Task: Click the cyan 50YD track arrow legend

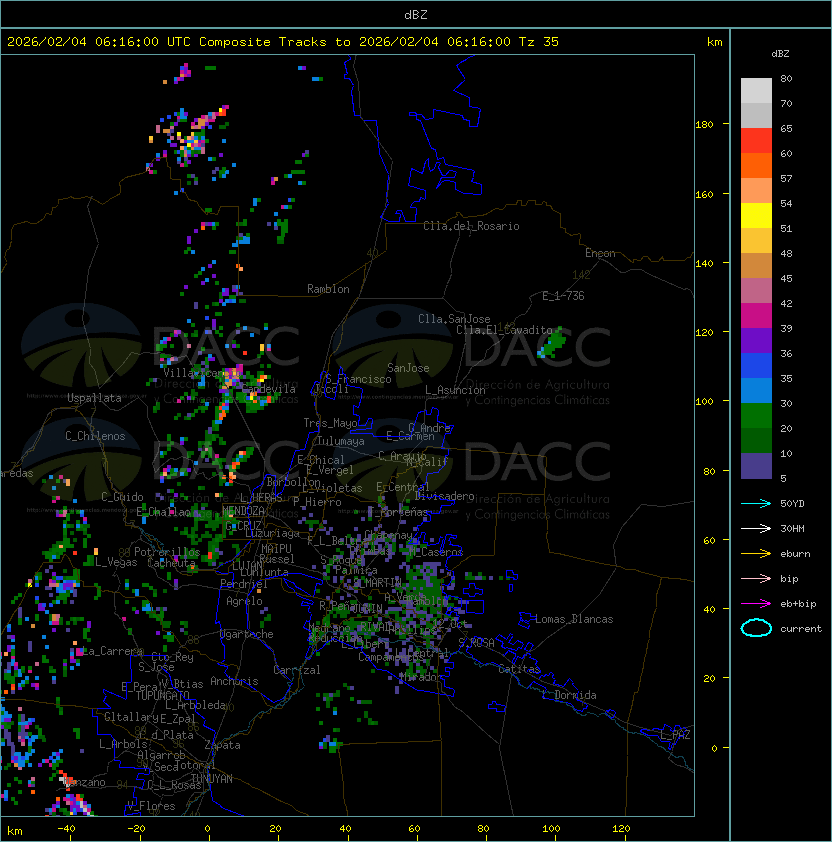Action: pos(756,503)
